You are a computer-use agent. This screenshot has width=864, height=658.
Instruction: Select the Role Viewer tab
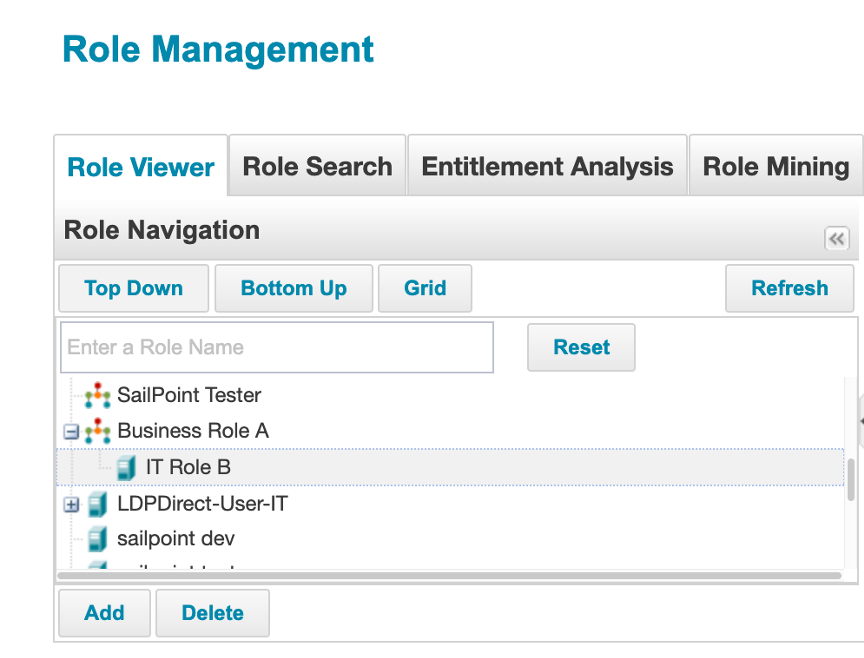[x=141, y=167]
